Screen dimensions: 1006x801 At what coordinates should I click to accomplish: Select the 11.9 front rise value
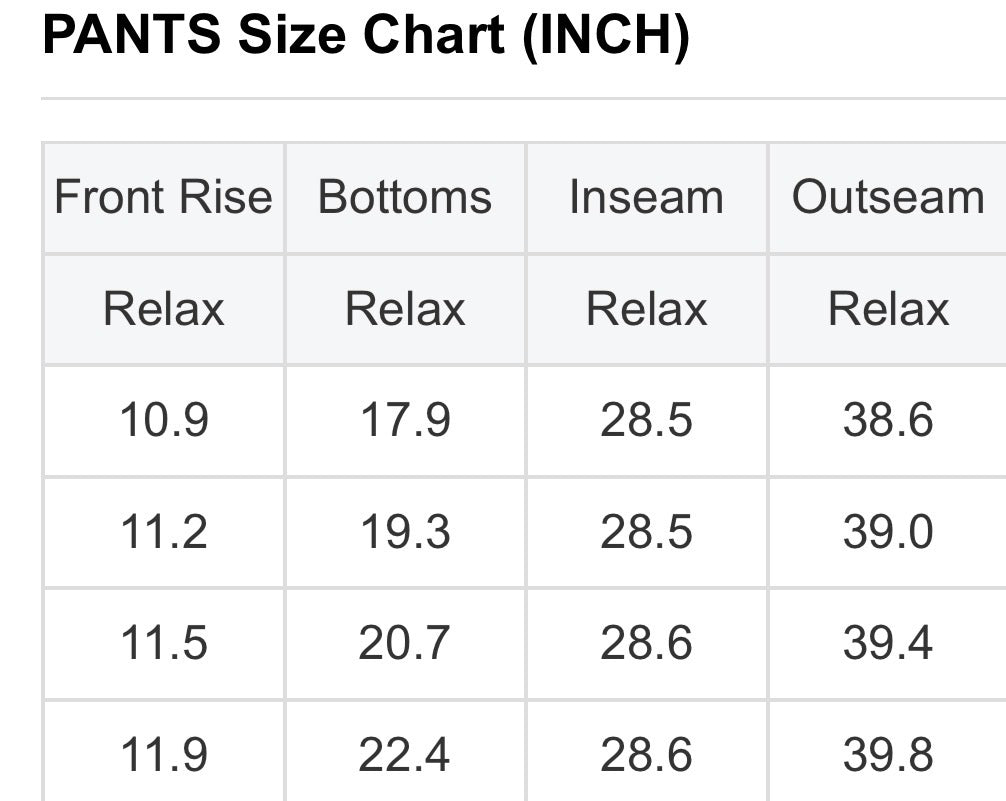coord(163,755)
